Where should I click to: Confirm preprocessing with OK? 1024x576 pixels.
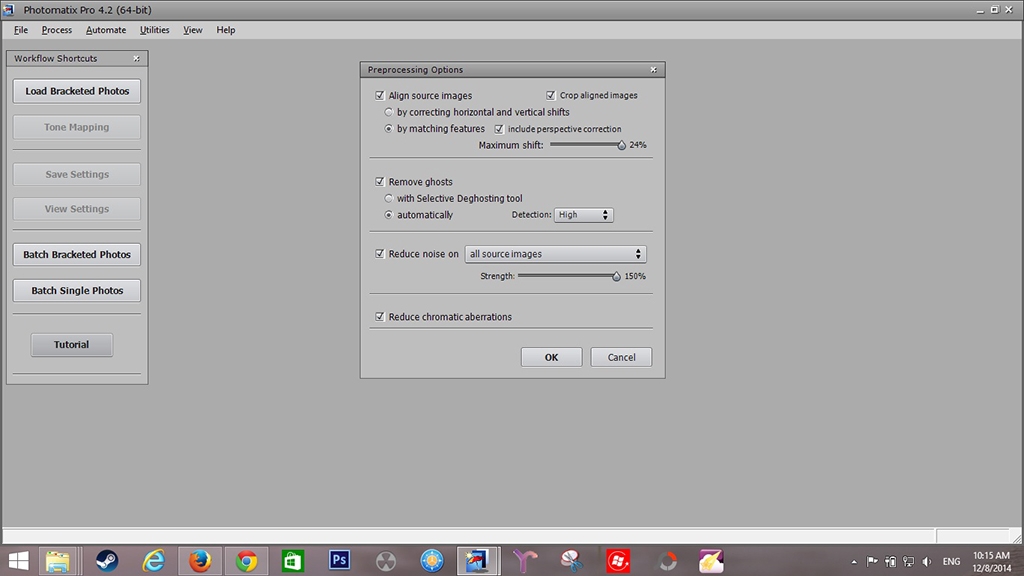tap(551, 357)
